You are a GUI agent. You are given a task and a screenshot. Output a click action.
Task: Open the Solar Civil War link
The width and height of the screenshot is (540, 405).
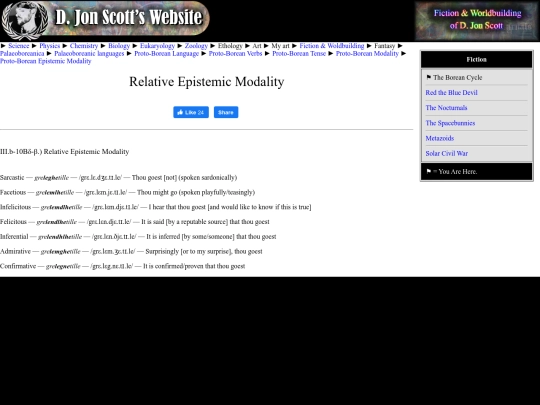[x=447, y=153]
